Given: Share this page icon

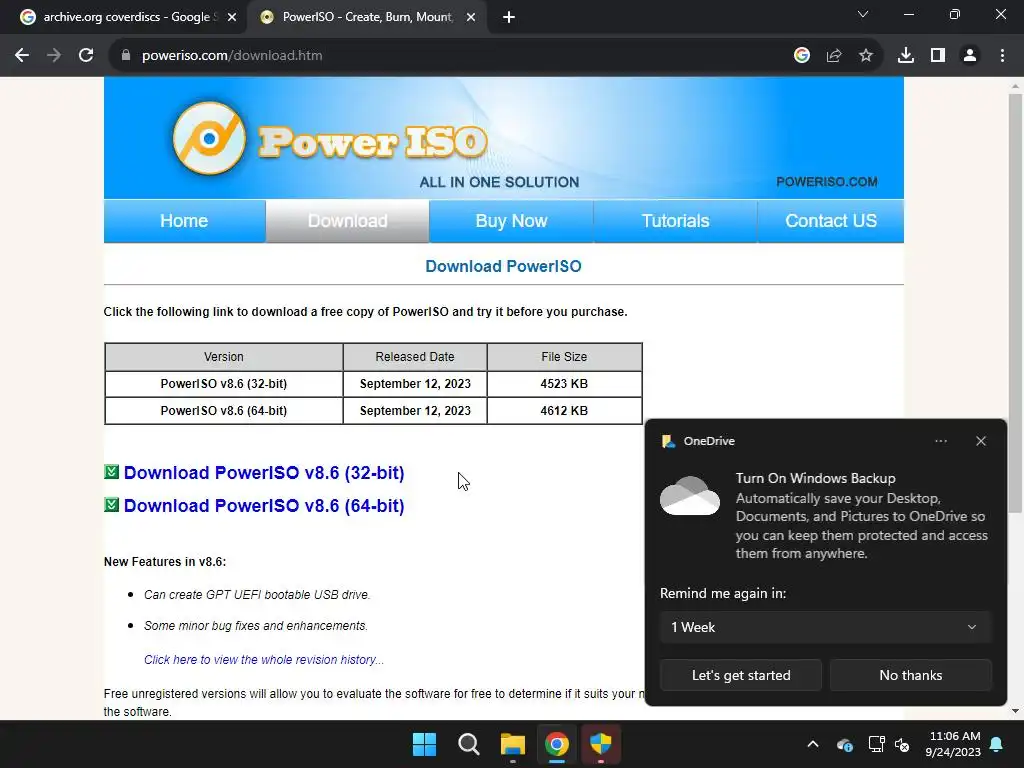Looking at the screenshot, I should point(834,56).
